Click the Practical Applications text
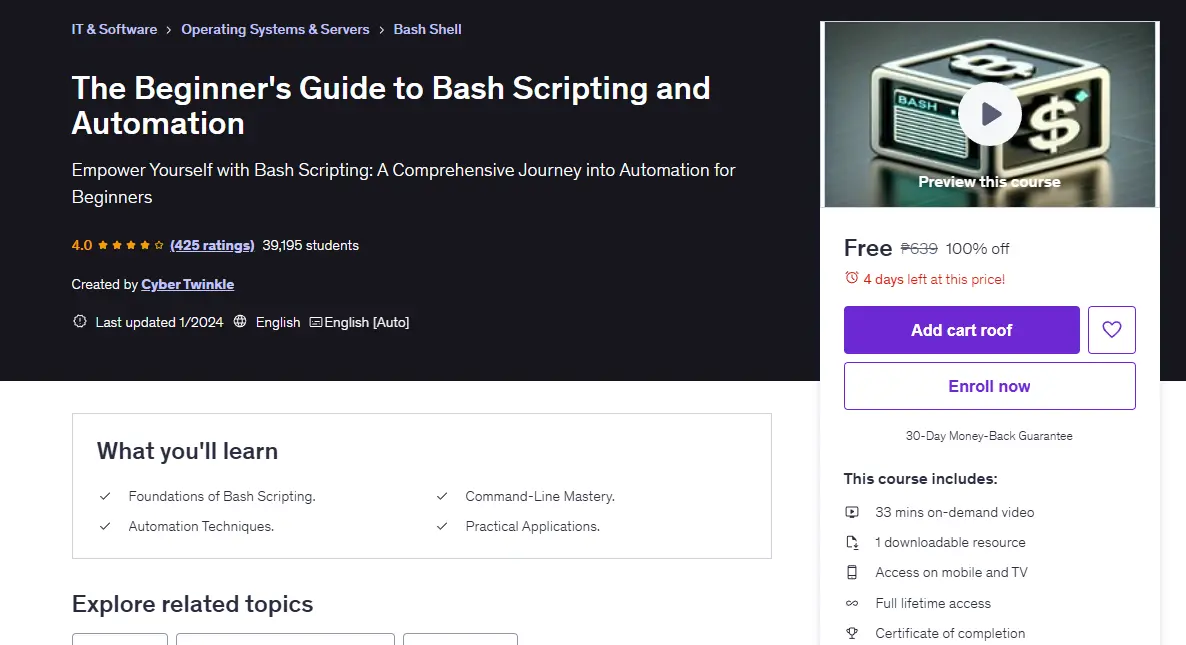This screenshot has height=645, width=1186. point(532,526)
